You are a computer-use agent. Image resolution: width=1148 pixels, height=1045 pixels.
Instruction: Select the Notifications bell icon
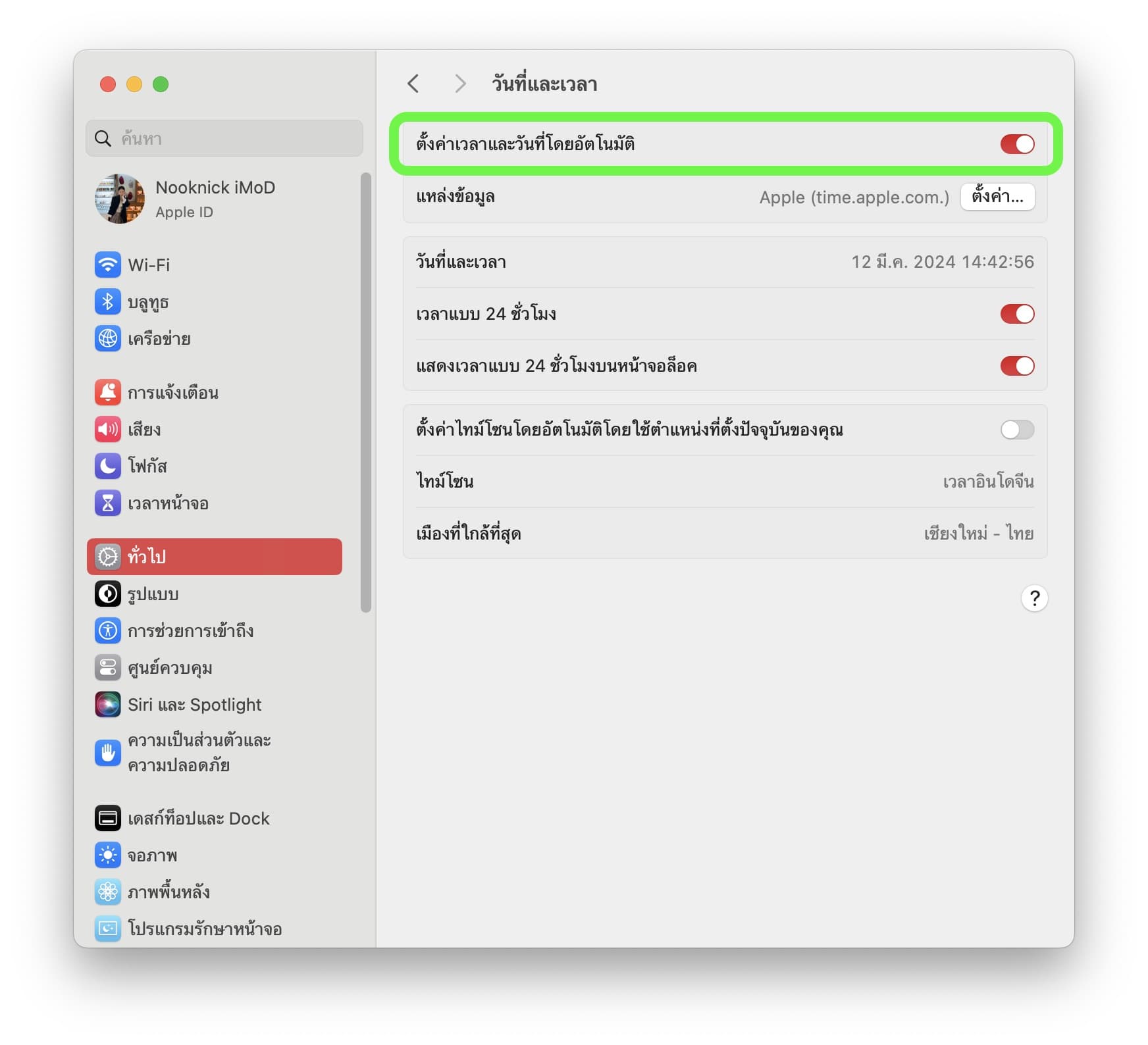pyautogui.click(x=107, y=393)
